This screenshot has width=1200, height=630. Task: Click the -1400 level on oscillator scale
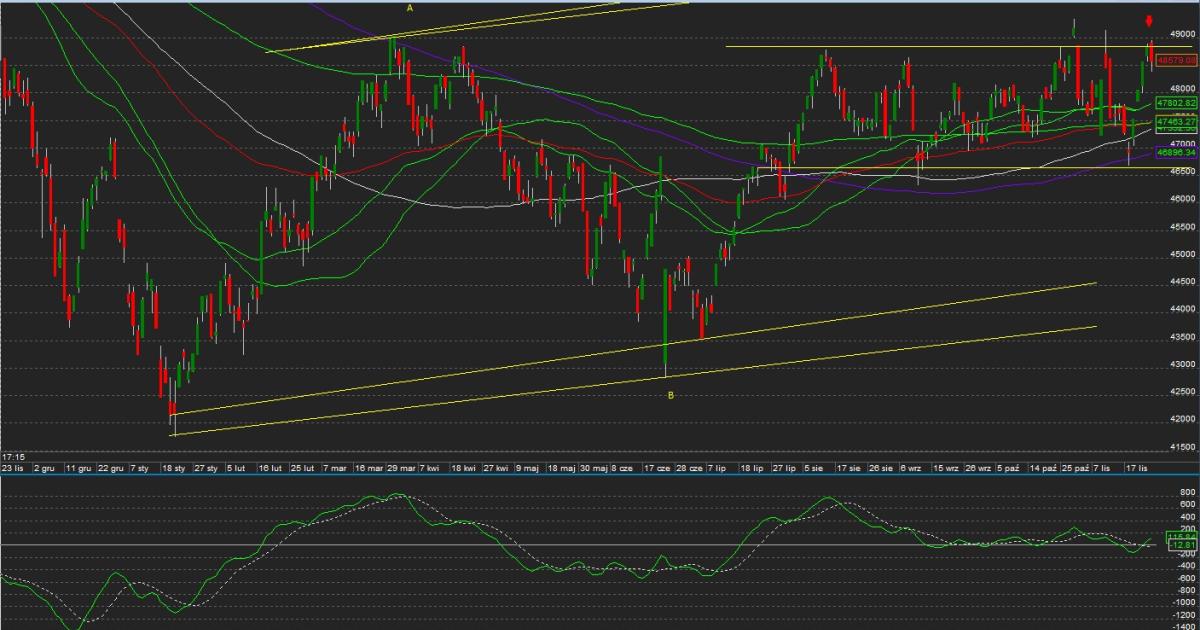(x=1183, y=624)
